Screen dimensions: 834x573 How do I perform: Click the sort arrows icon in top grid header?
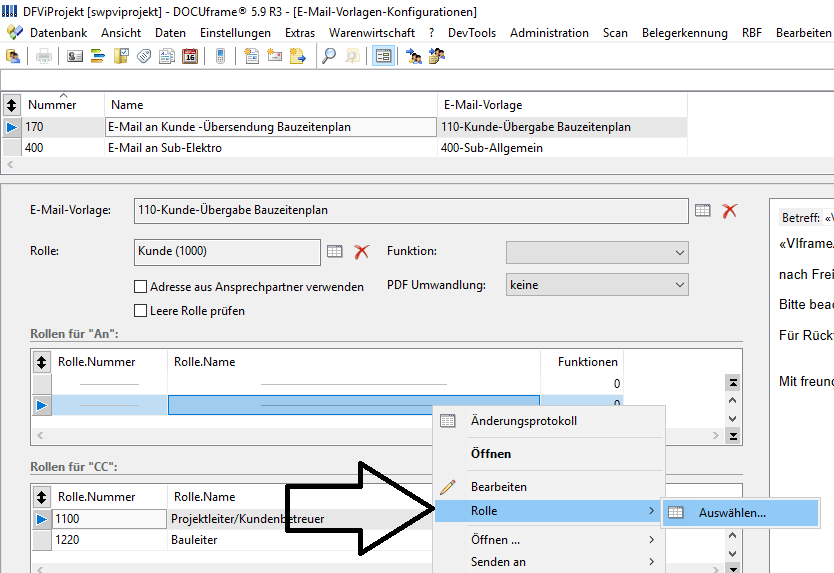click(12, 105)
